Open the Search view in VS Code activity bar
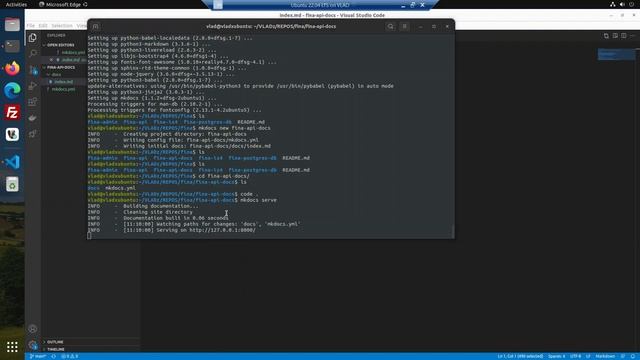The width and height of the screenshot is (640, 360). point(33,53)
